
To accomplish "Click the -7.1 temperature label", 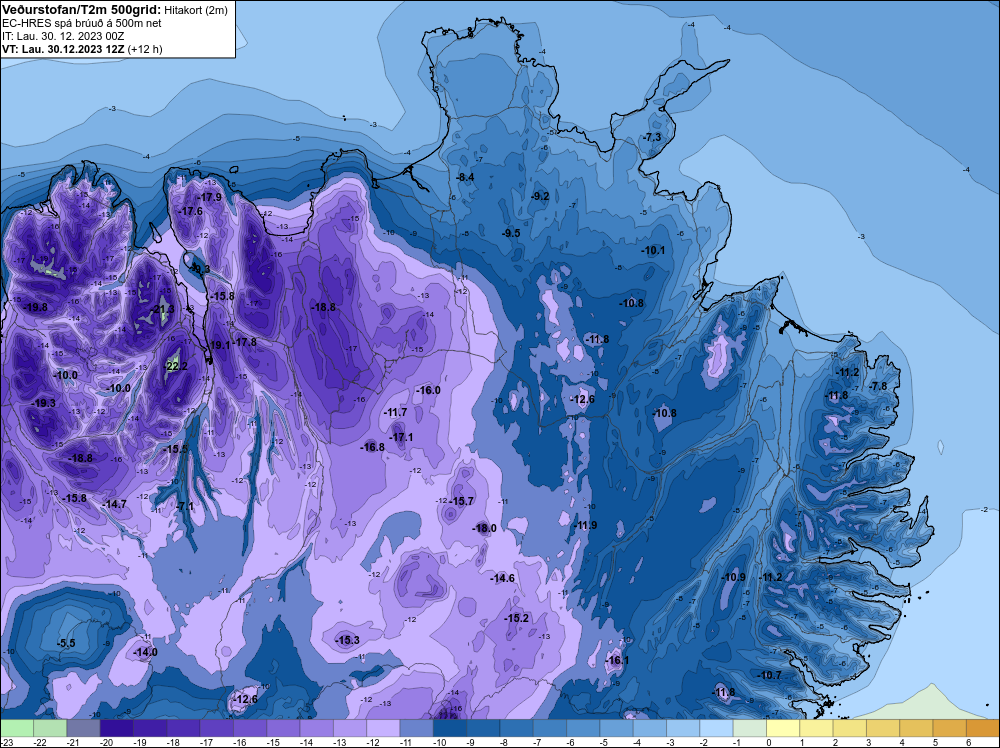I will pyautogui.click(x=185, y=506).
